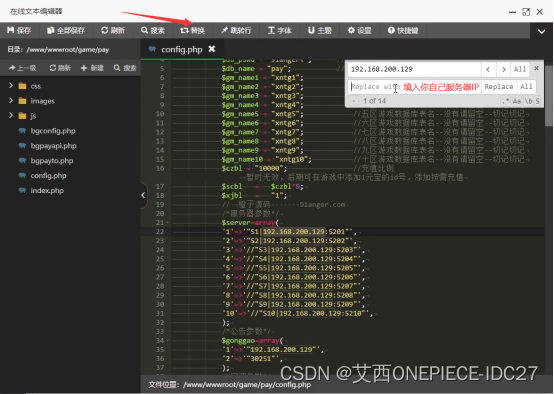Viewport: 554px width, 394px height.
Task: Toggle the replace row with the minus button
Action: [354, 101]
